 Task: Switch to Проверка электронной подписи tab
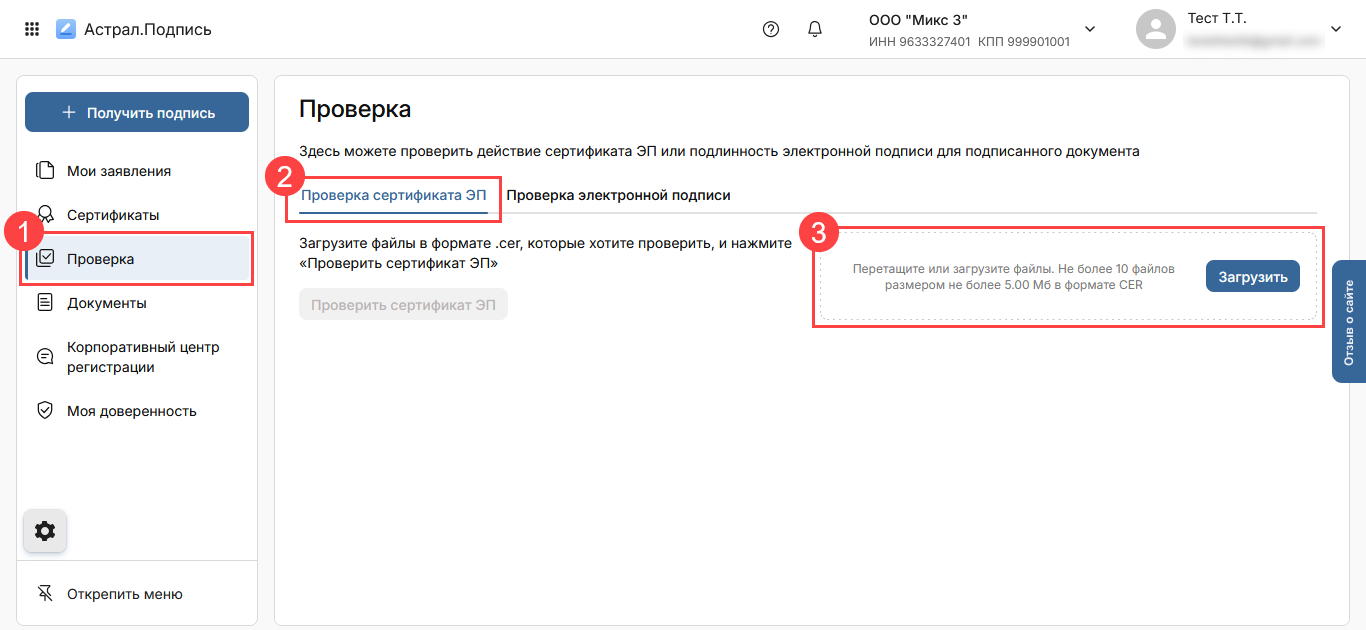[x=618, y=196]
